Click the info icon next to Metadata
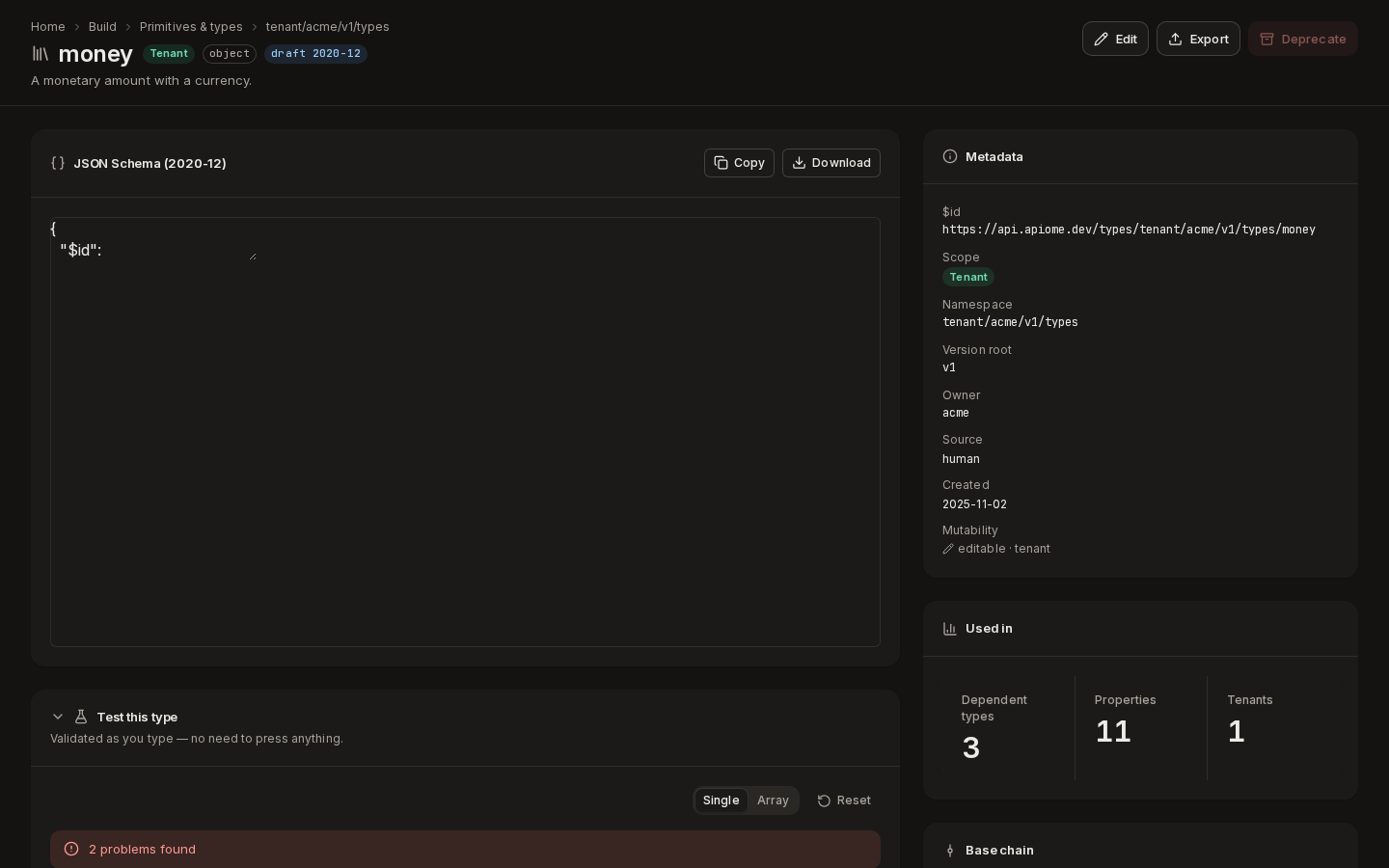 coord(950,156)
